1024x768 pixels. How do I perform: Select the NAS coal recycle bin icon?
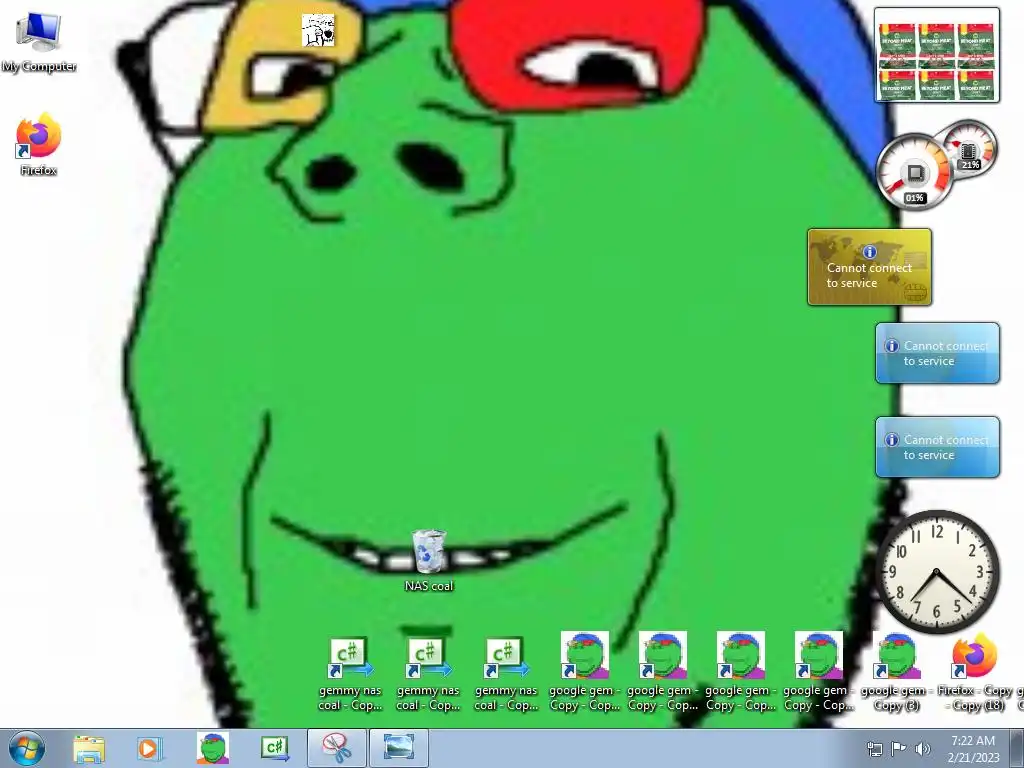click(x=428, y=561)
